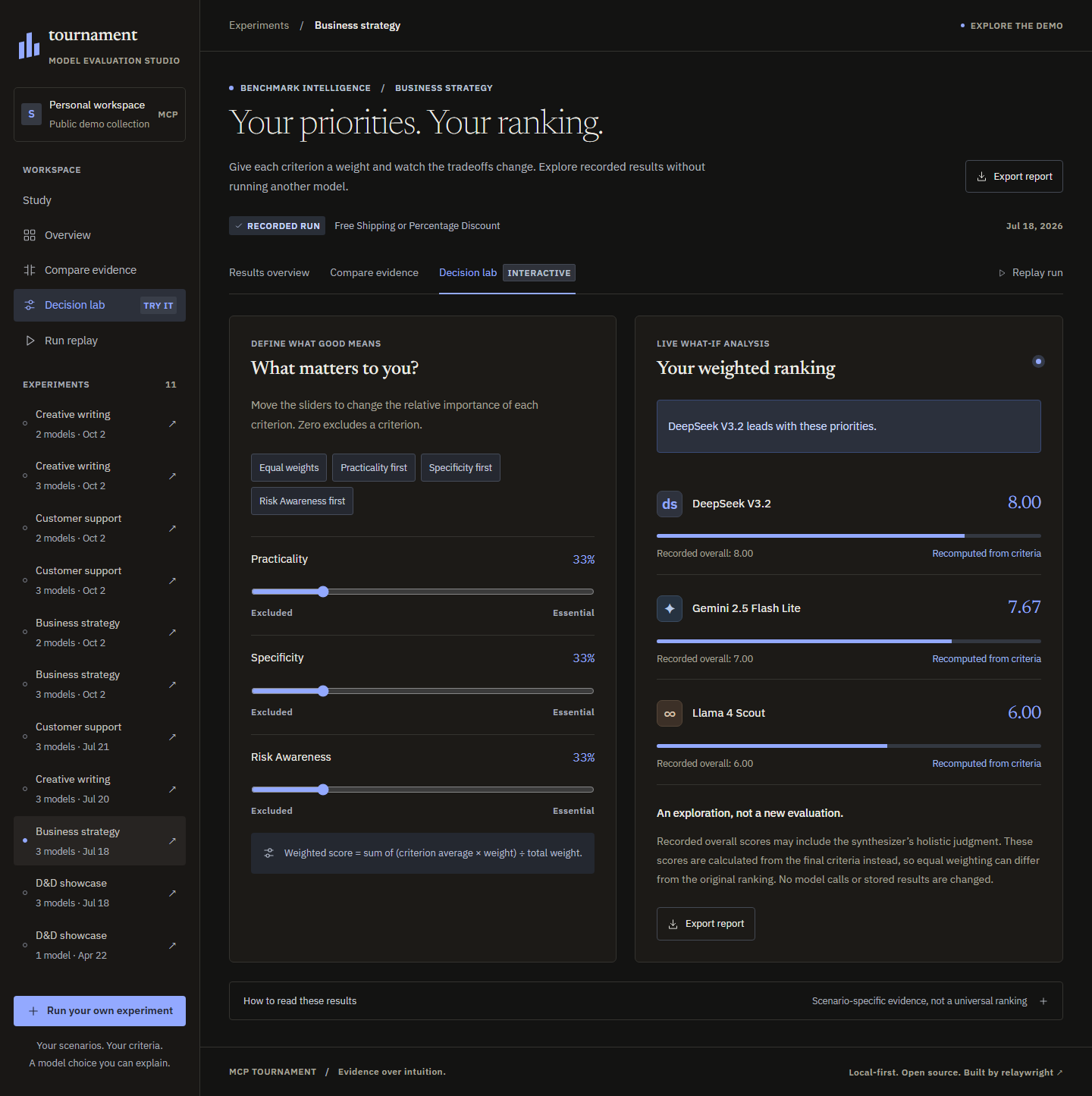
Task: Click the TRY IT badge on Decision lab
Action: [158, 306]
